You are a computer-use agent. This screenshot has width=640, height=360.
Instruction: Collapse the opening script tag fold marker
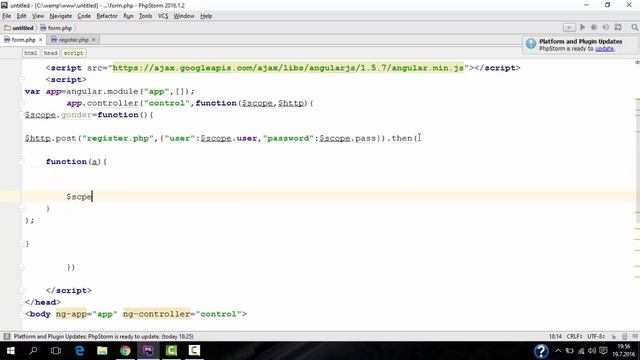22,80
